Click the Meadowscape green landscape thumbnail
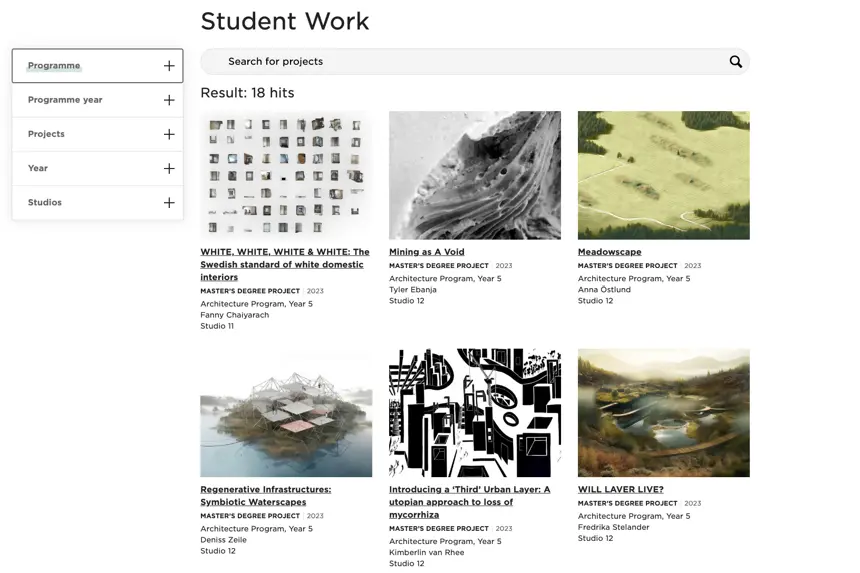This screenshot has height=573, width=860. tap(663, 175)
